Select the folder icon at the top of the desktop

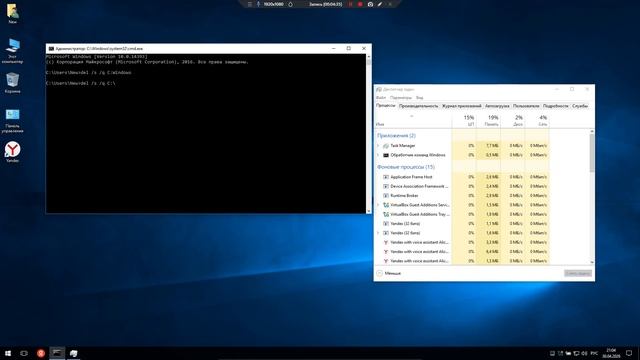[x=12, y=13]
